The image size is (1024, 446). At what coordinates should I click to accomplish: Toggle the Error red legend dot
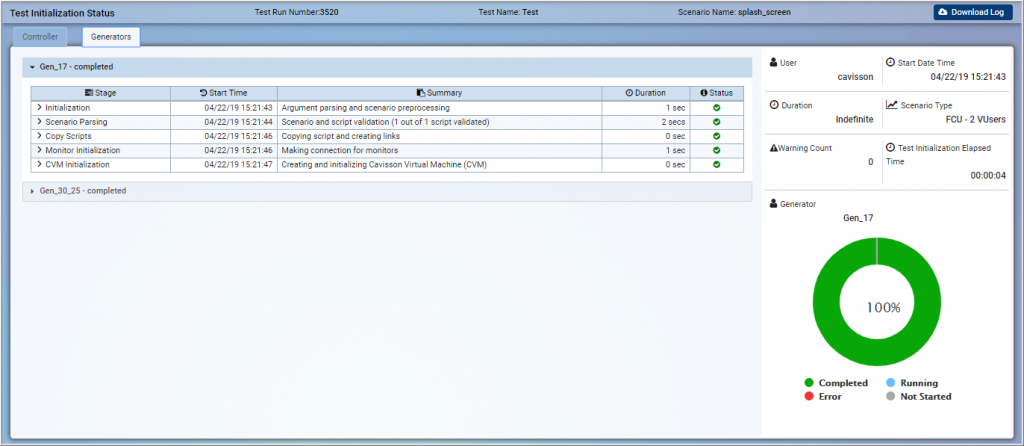pos(809,396)
